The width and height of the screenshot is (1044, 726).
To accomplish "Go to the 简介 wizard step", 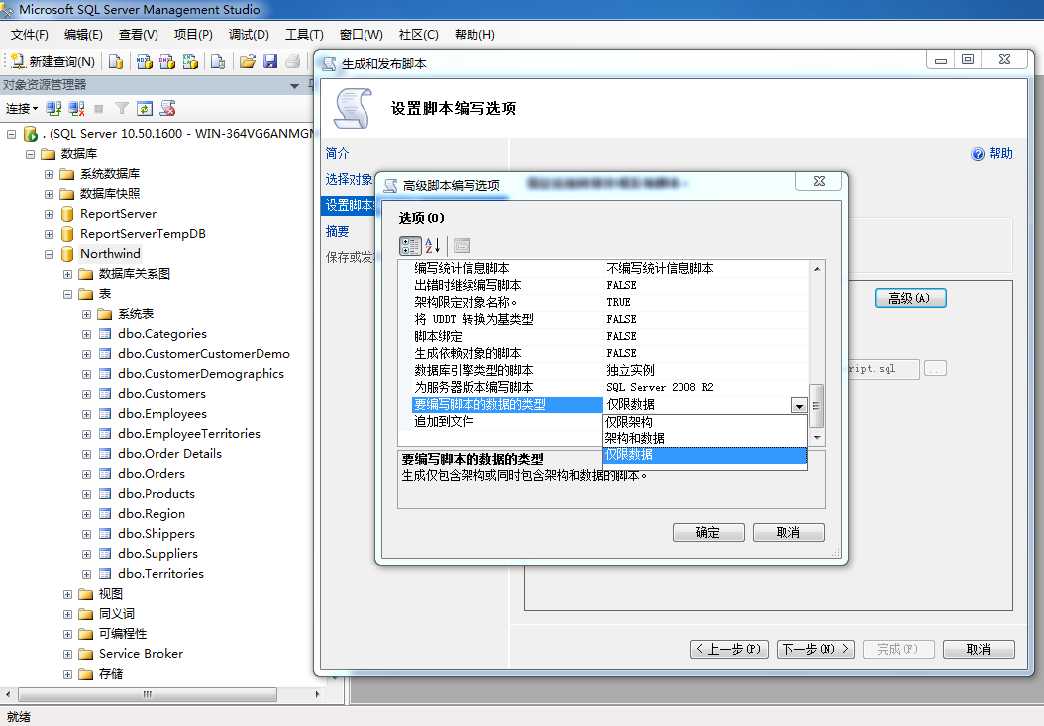I will click(337, 153).
